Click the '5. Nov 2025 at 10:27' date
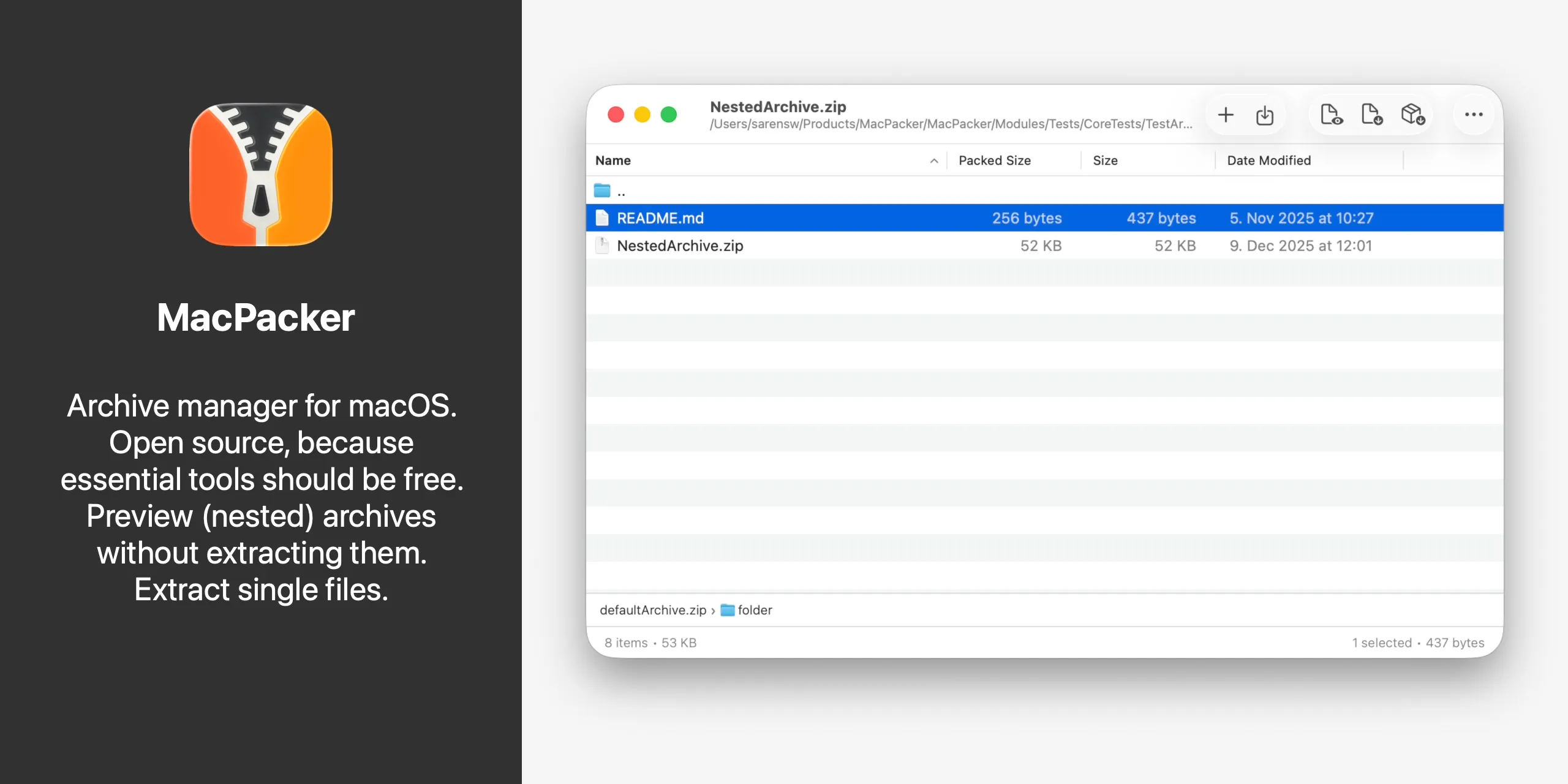Viewport: 1568px width, 784px height. pyautogui.click(x=1302, y=218)
